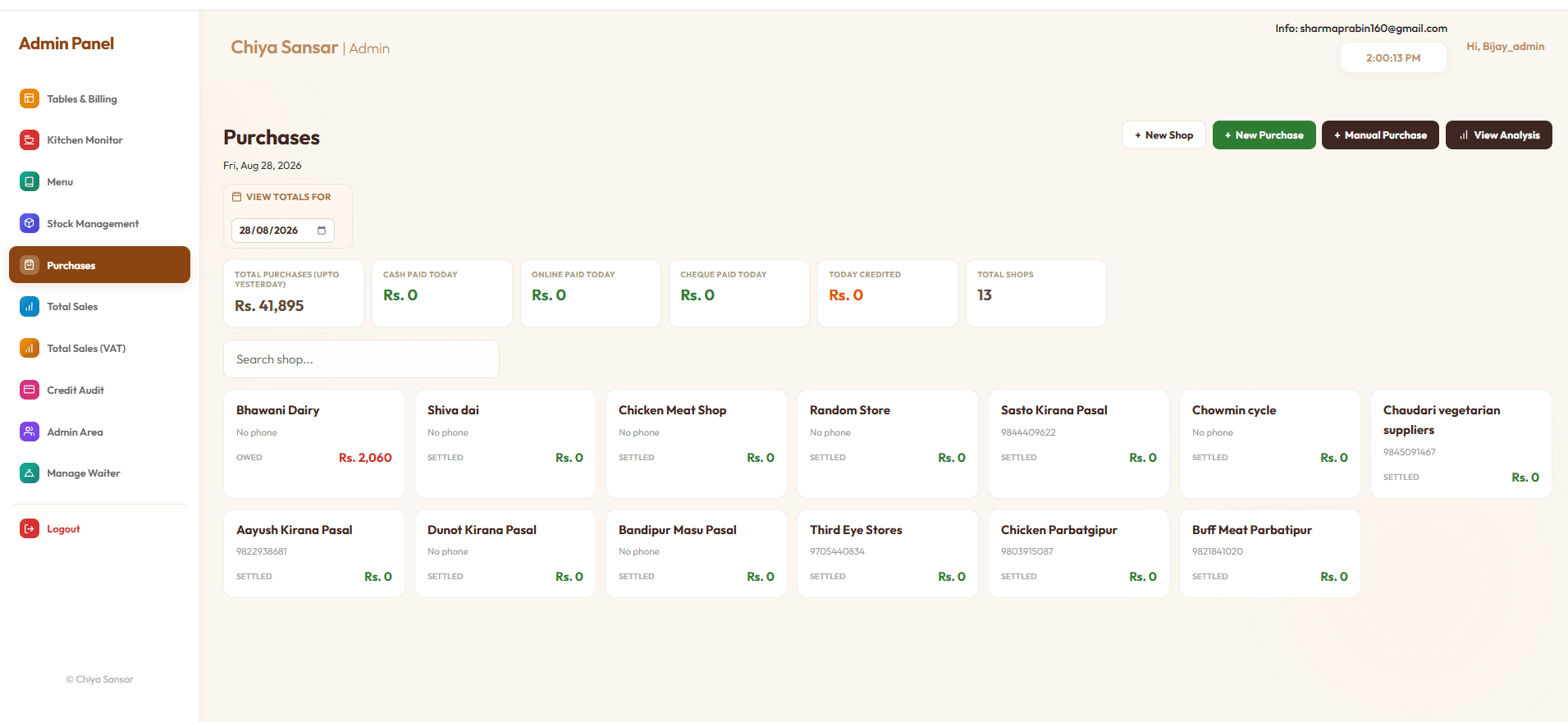Click the Credit Audit card icon

coord(30,390)
